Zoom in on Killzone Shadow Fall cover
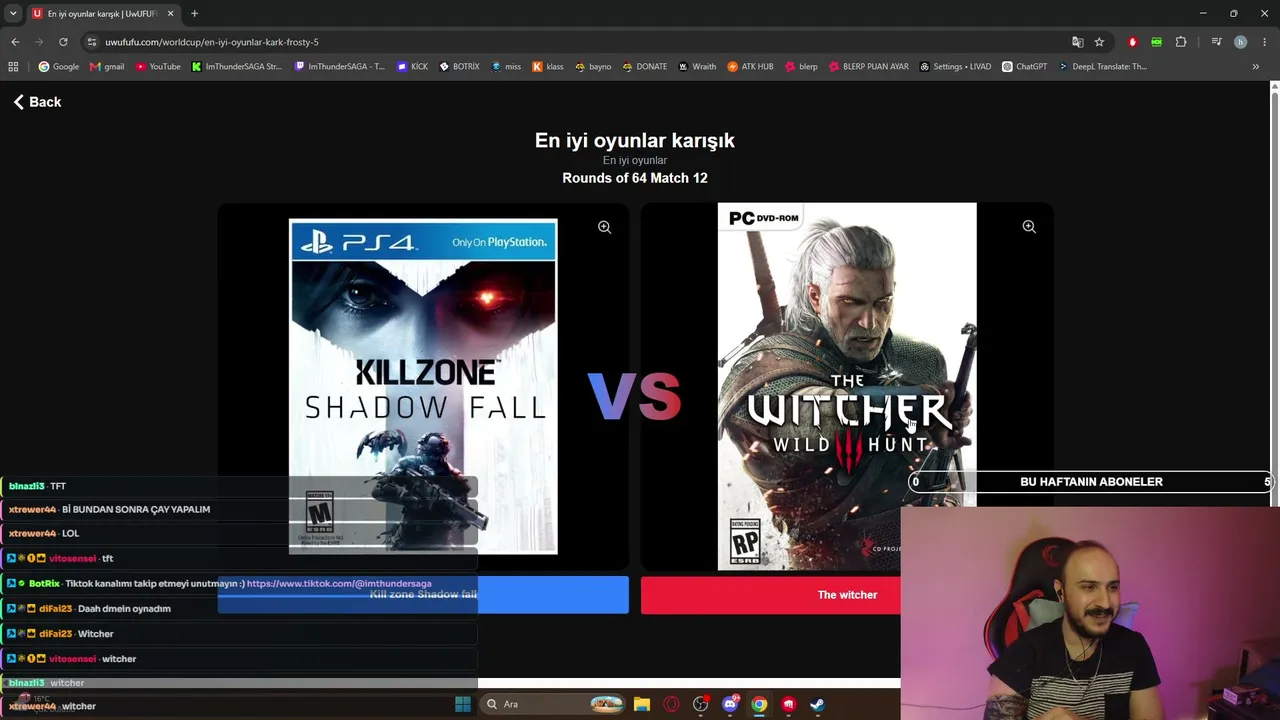The image size is (1280, 720). 604,227
